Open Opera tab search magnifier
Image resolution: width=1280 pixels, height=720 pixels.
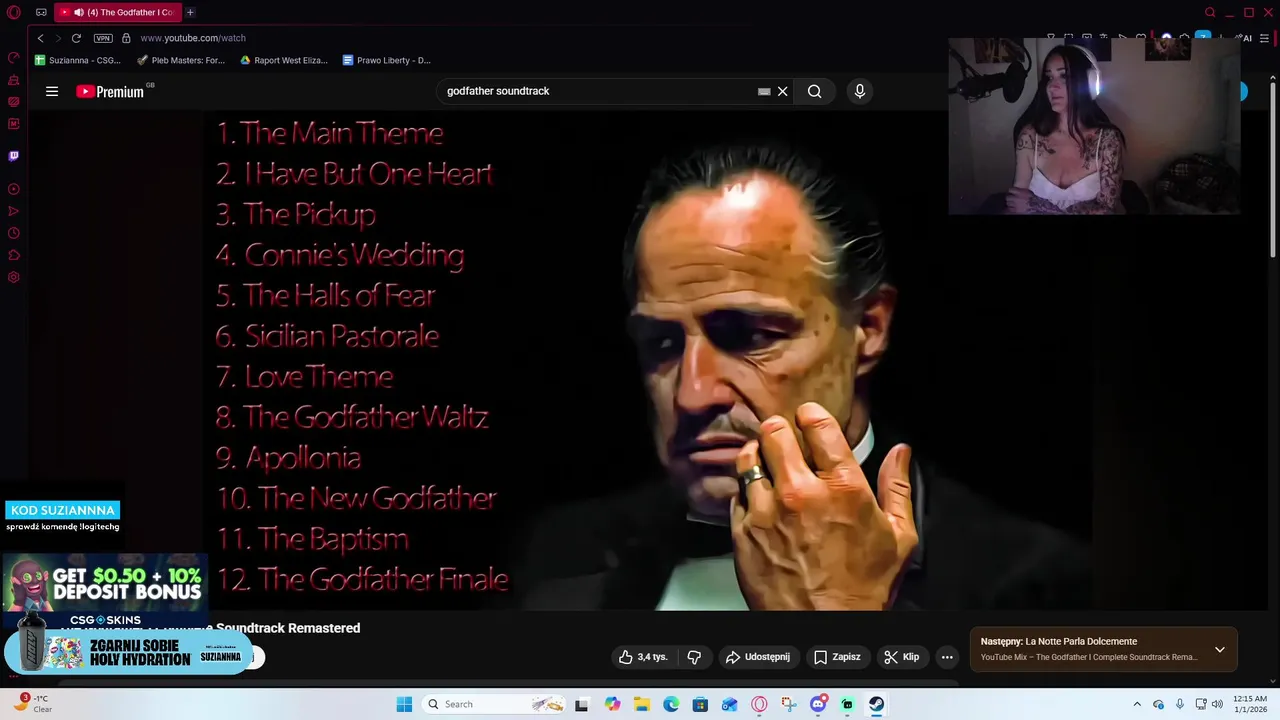click(x=1210, y=13)
